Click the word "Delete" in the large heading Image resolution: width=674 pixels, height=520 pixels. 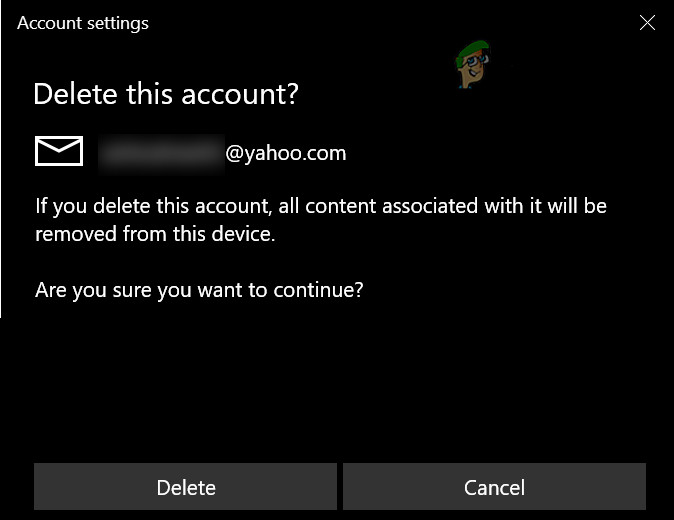tap(75, 94)
